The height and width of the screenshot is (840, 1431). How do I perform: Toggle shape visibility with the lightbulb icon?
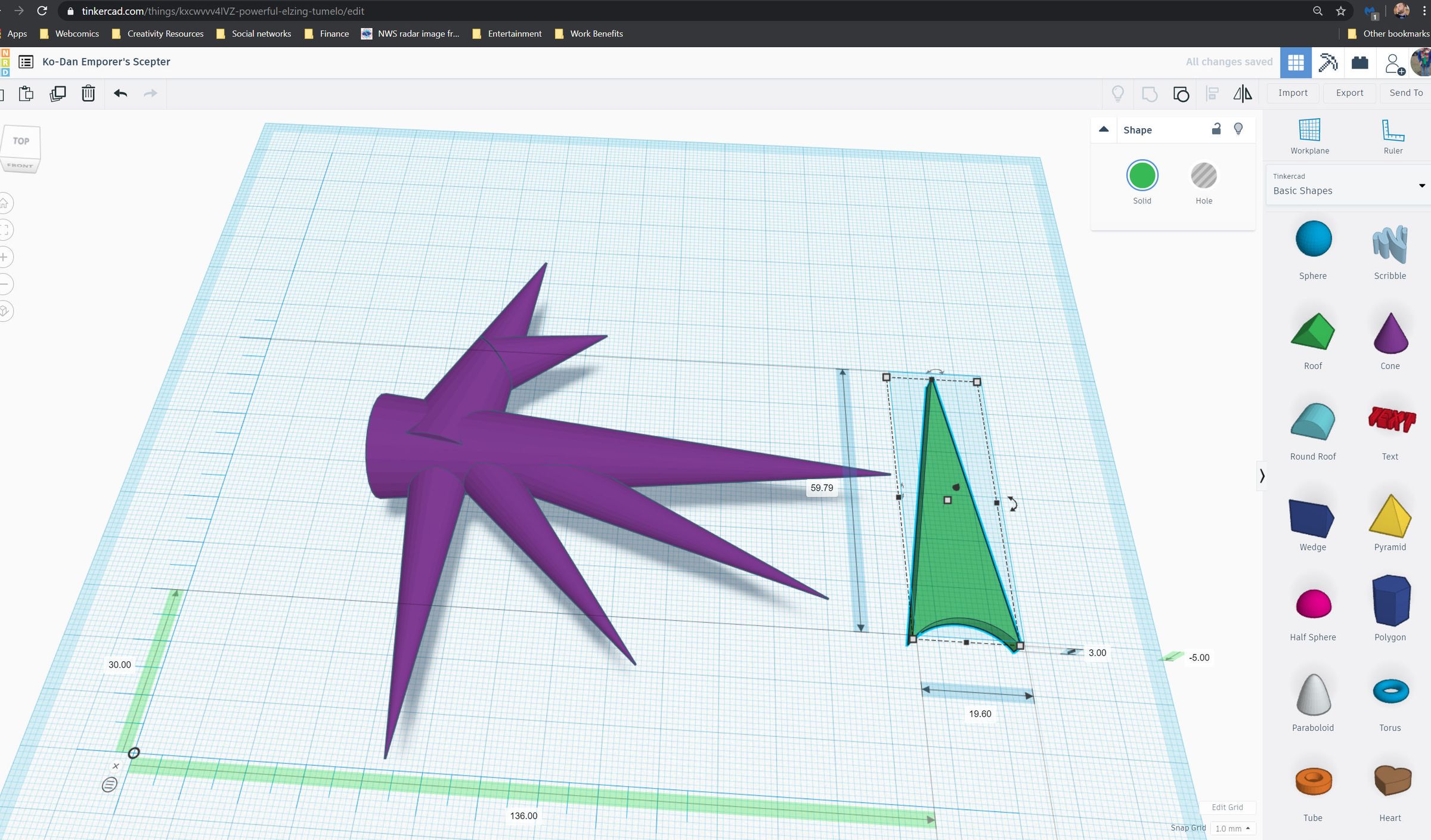tap(1239, 129)
